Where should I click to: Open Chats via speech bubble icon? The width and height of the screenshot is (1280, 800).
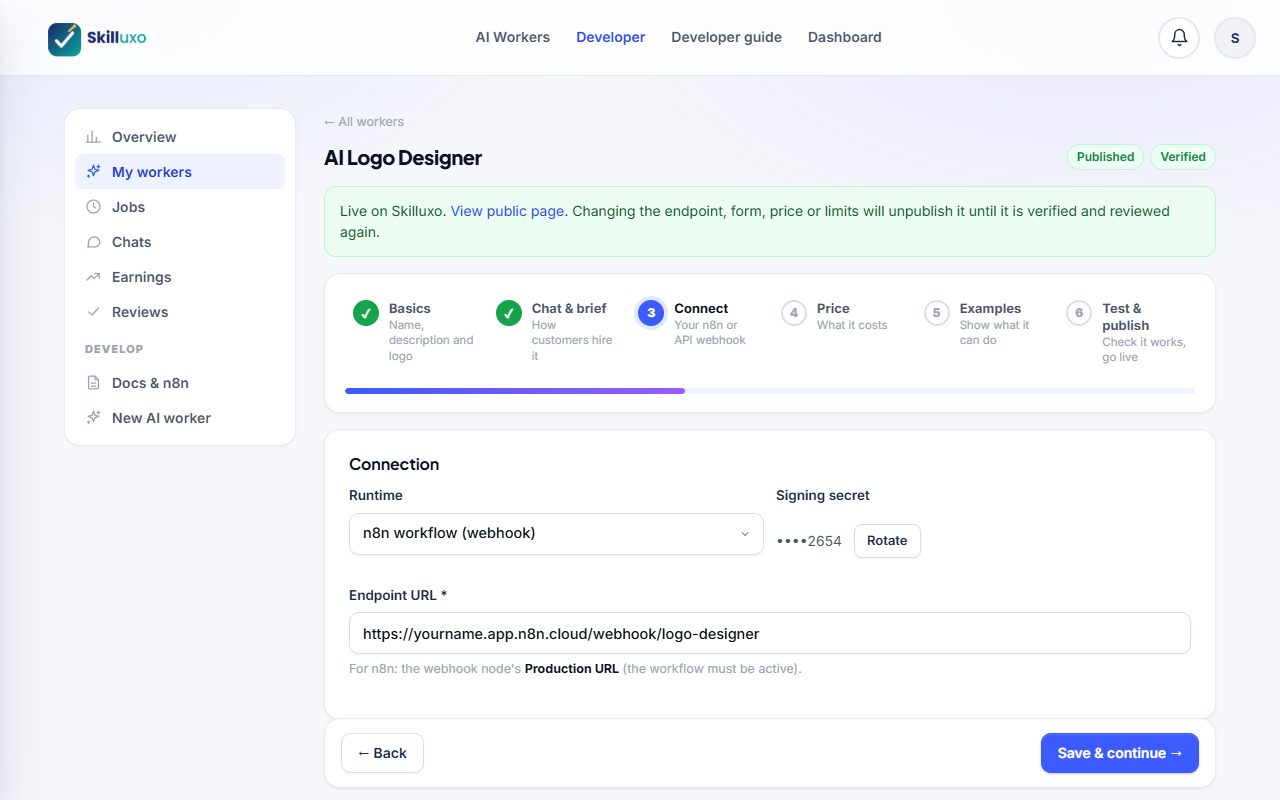[x=93, y=242]
